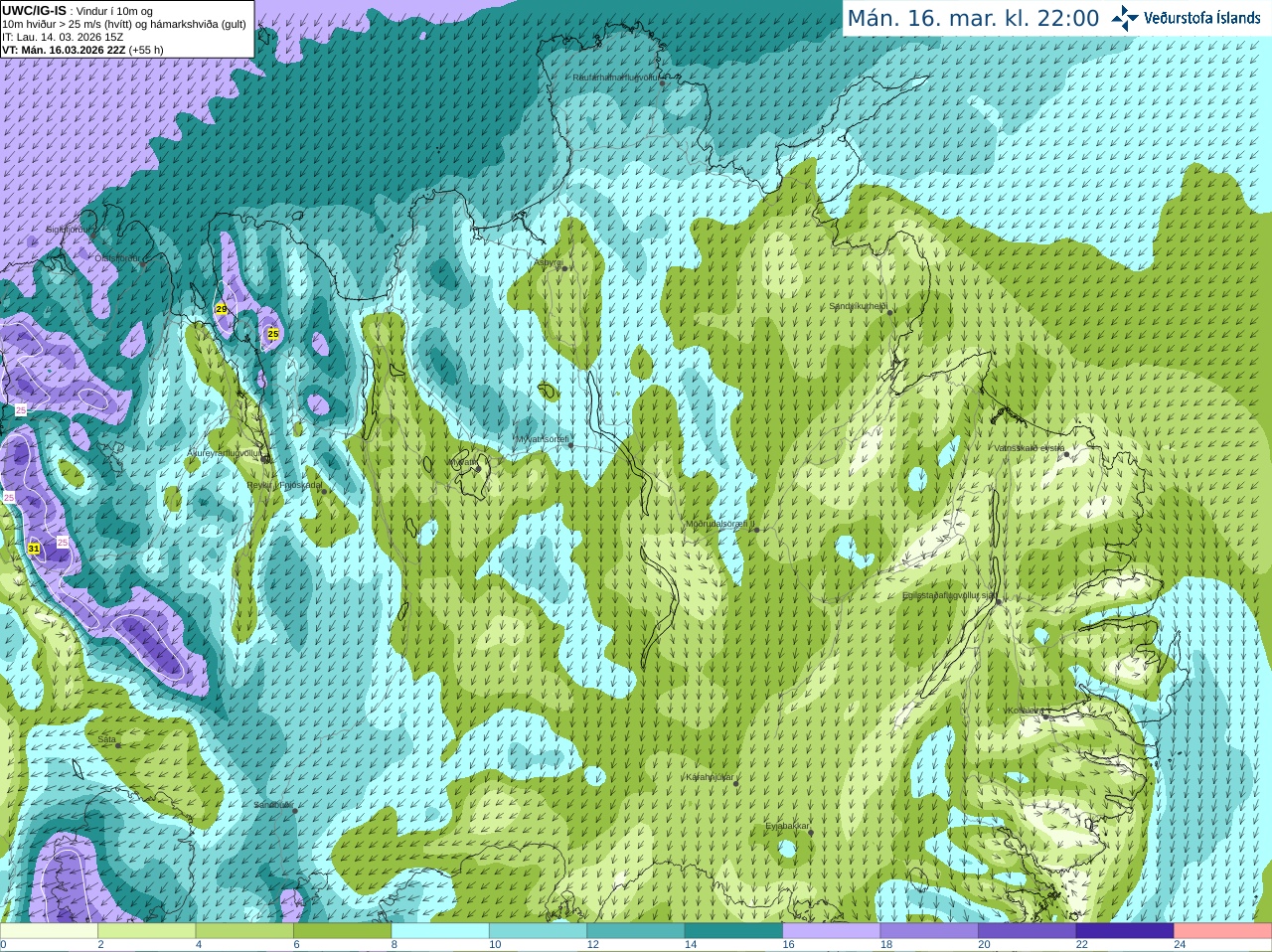Click the 20–22 m/s legend swatch
Screen dimensions: 1272x952
[x=1028, y=931]
